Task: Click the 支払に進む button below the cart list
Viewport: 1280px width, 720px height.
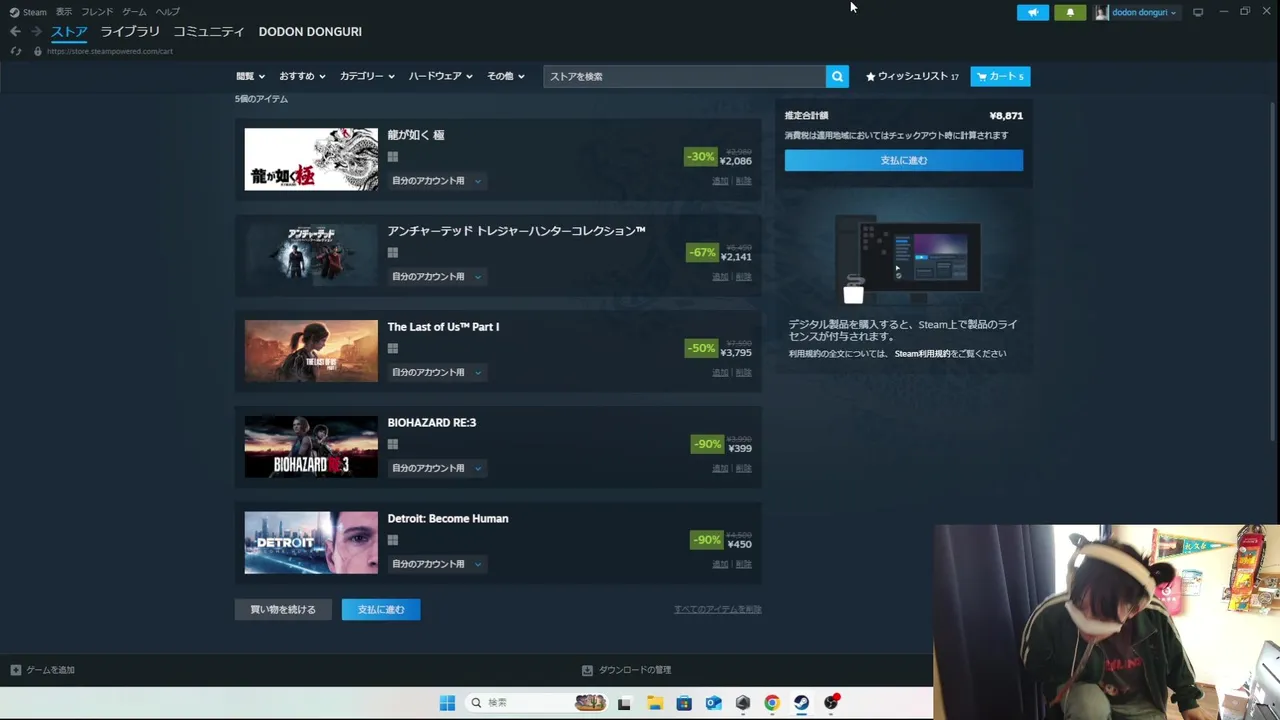Action: click(381, 609)
